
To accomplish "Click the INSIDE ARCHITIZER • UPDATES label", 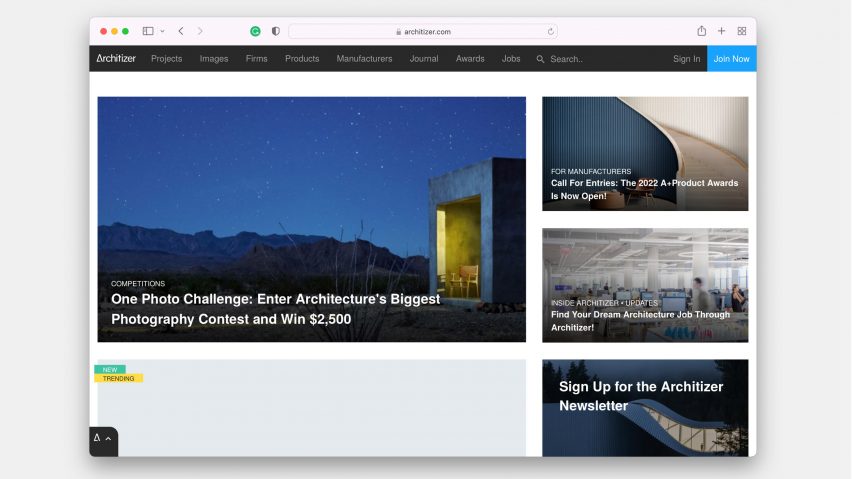I will pyautogui.click(x=604, y=303).
